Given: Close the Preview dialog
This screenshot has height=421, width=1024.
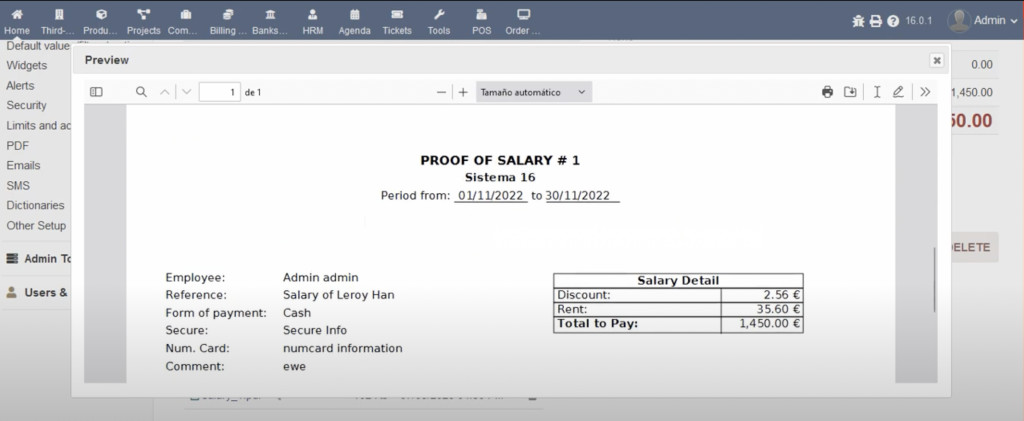Looking at the screenshot, I should point(937,60).
